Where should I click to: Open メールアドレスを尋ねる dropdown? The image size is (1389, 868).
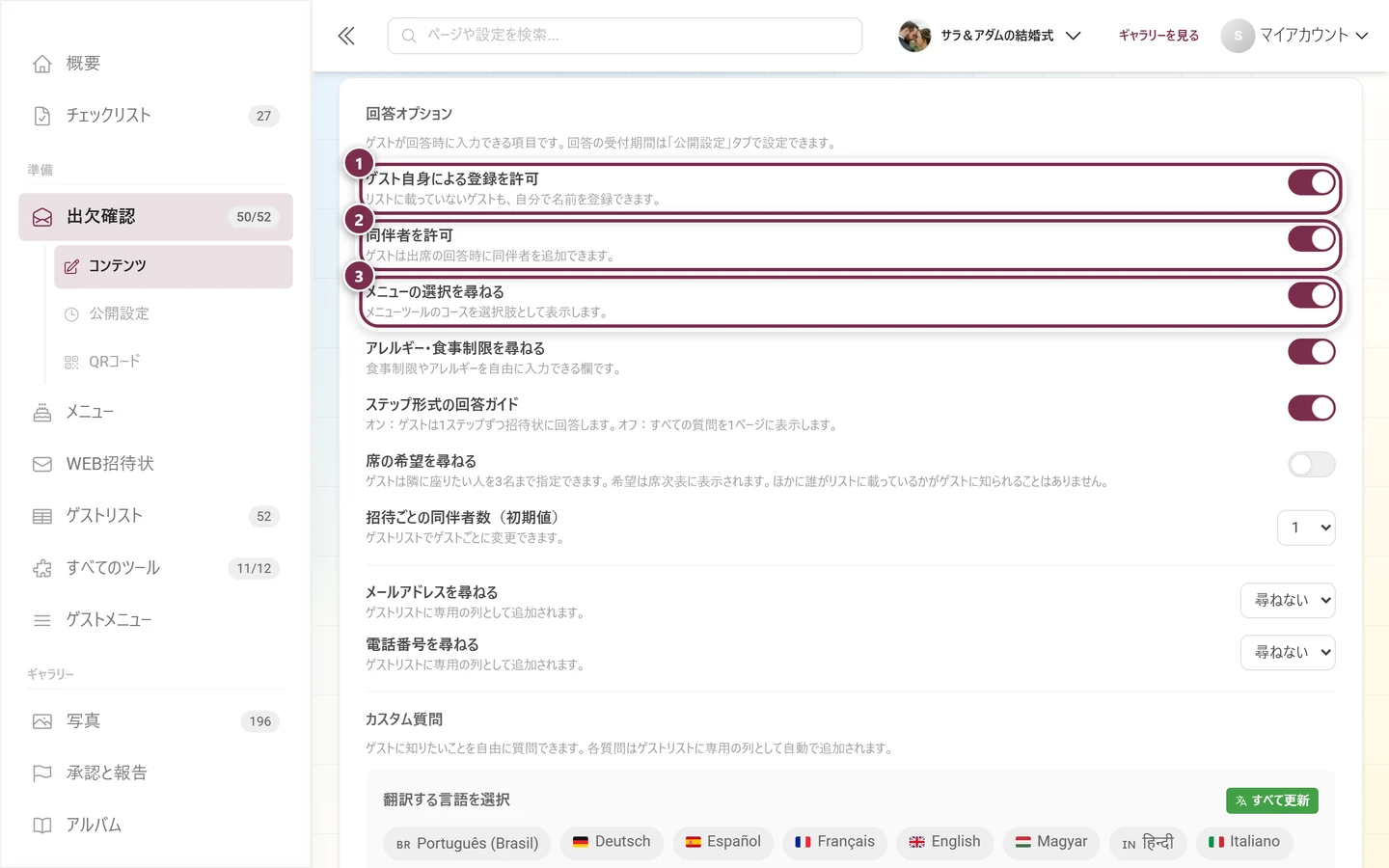[x=1288, y=600]
